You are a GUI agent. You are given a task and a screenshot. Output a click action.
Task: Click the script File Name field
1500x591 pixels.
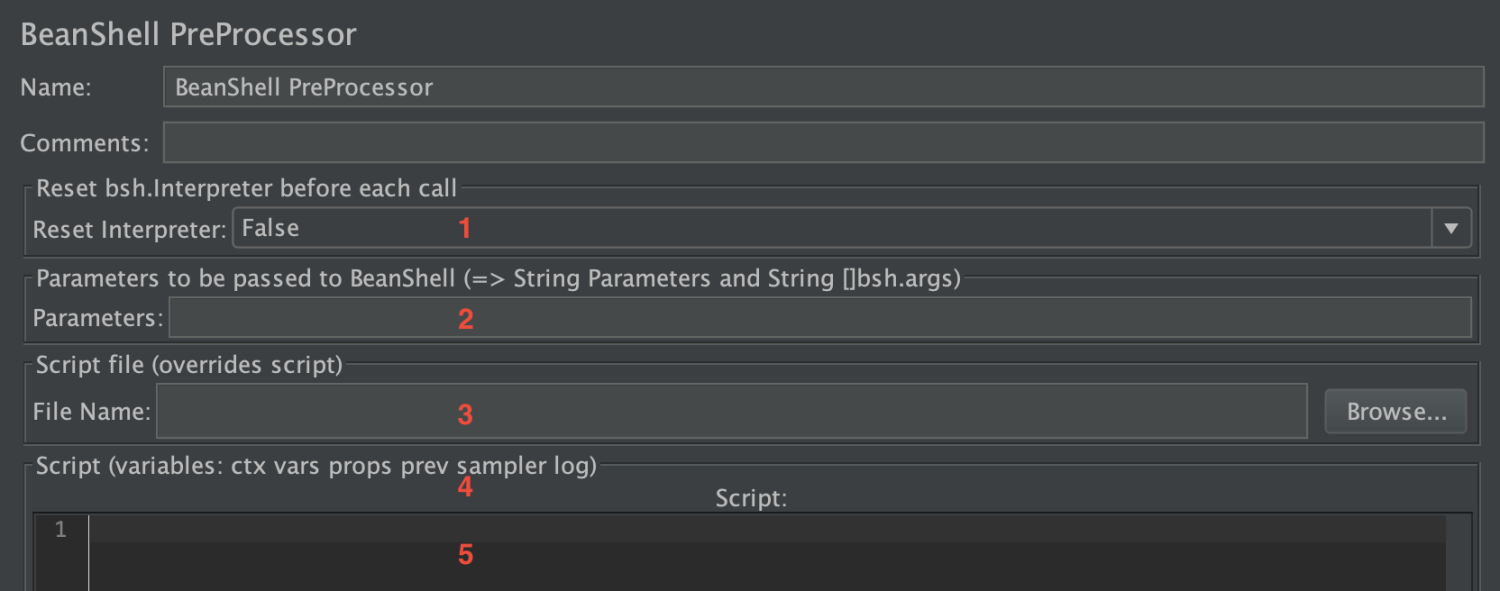pyautogui.click(x=730, y=411)
